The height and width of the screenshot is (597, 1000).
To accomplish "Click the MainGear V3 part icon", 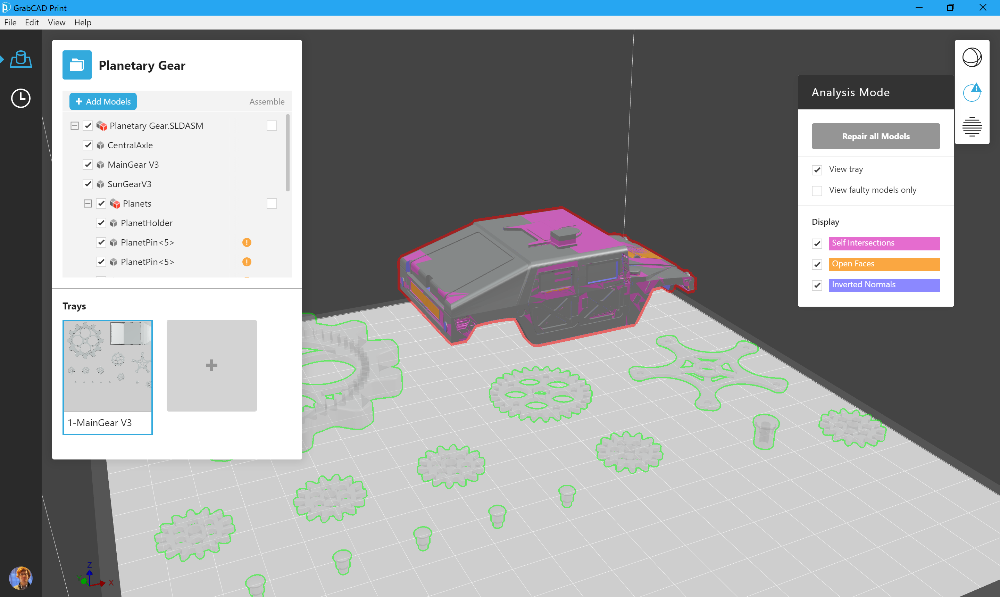I will coord(100,165).
